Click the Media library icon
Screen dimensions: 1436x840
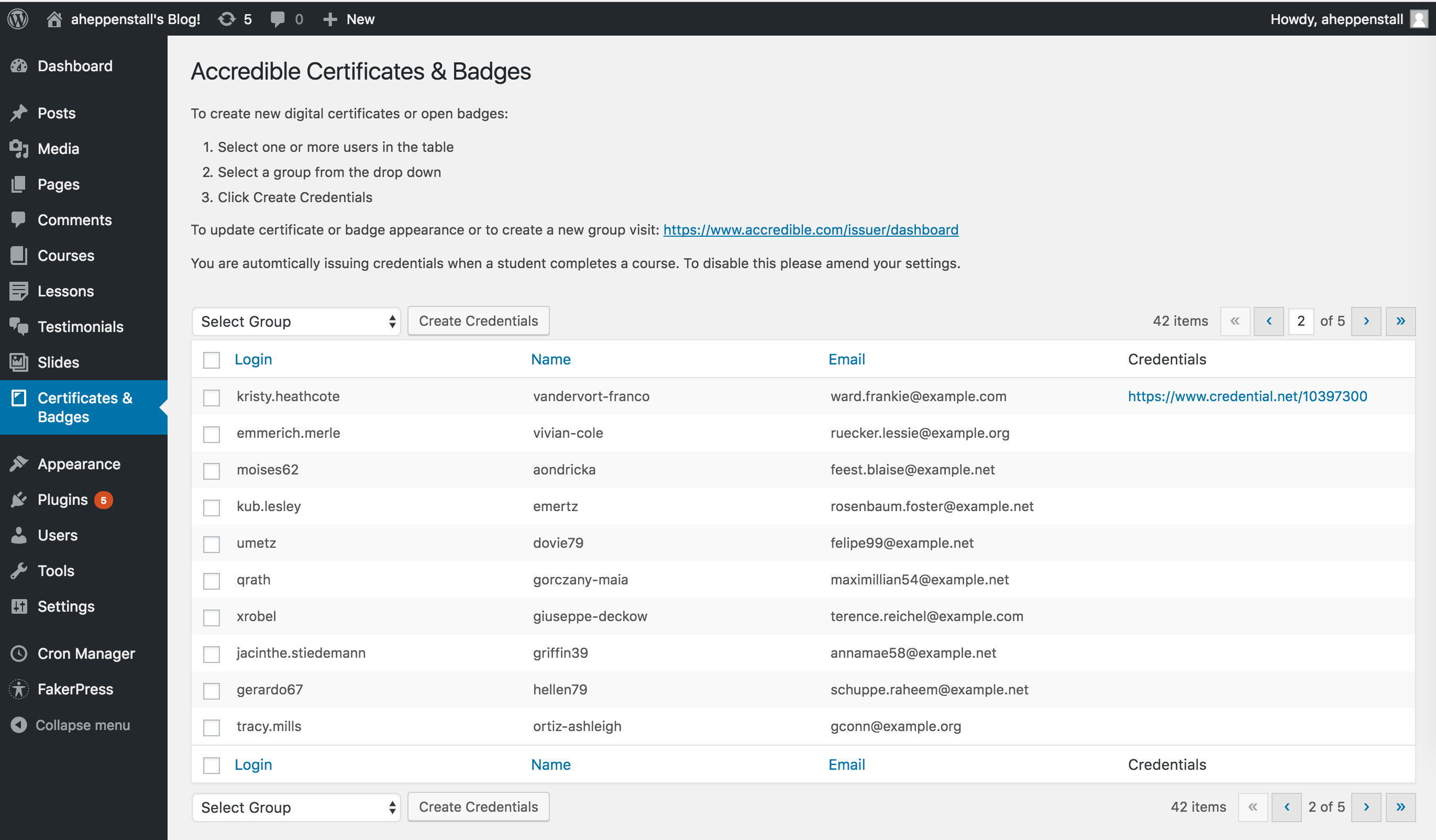[x=19, y=148]
